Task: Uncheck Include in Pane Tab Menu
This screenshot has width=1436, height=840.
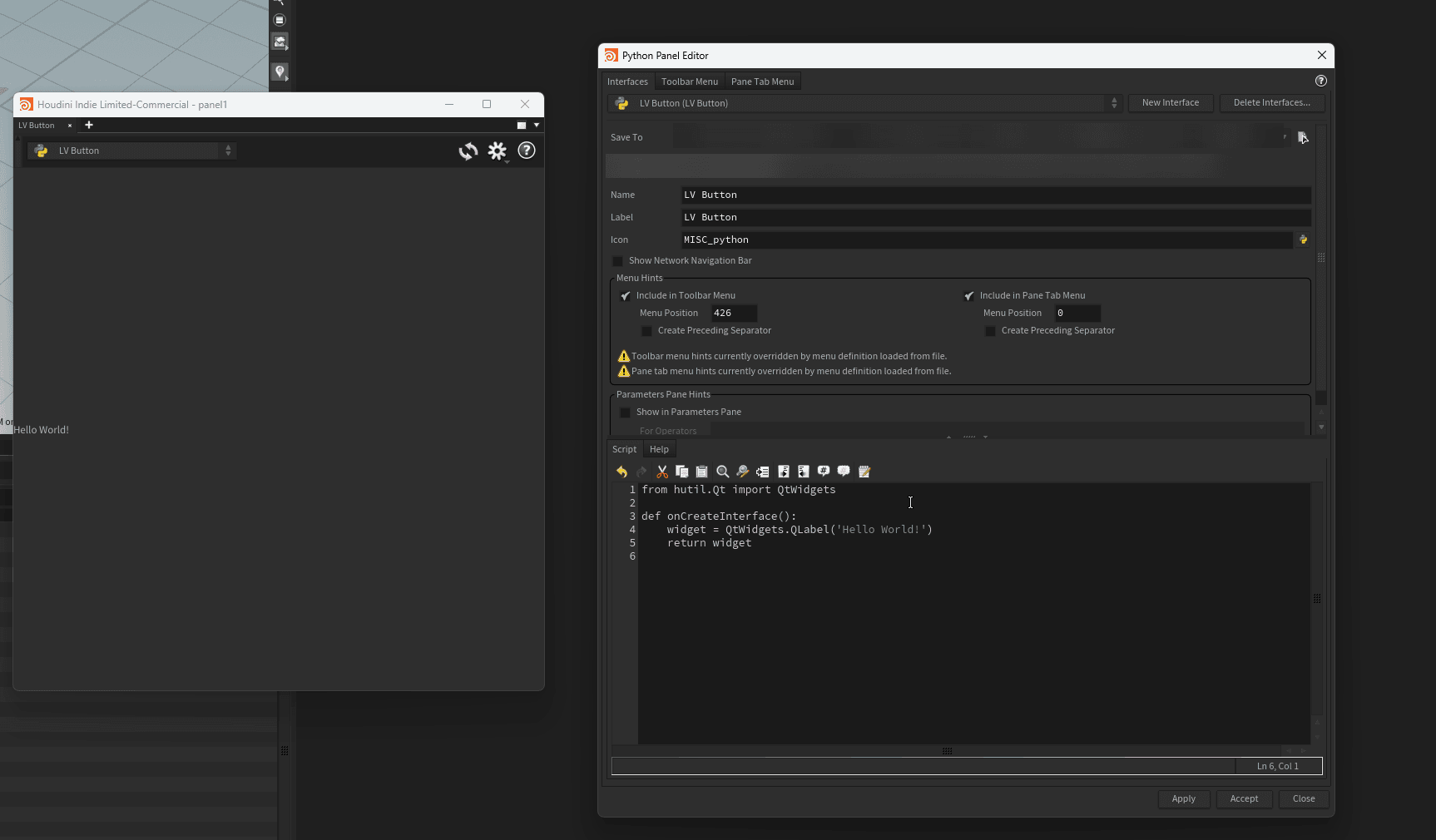Action: click(969, 296)
